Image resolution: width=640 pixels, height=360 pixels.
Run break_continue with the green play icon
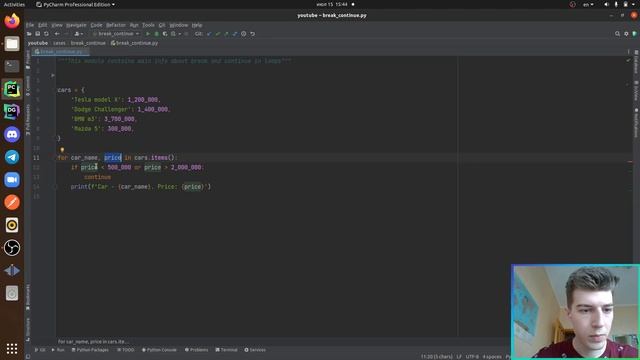[x=148, y=34]
